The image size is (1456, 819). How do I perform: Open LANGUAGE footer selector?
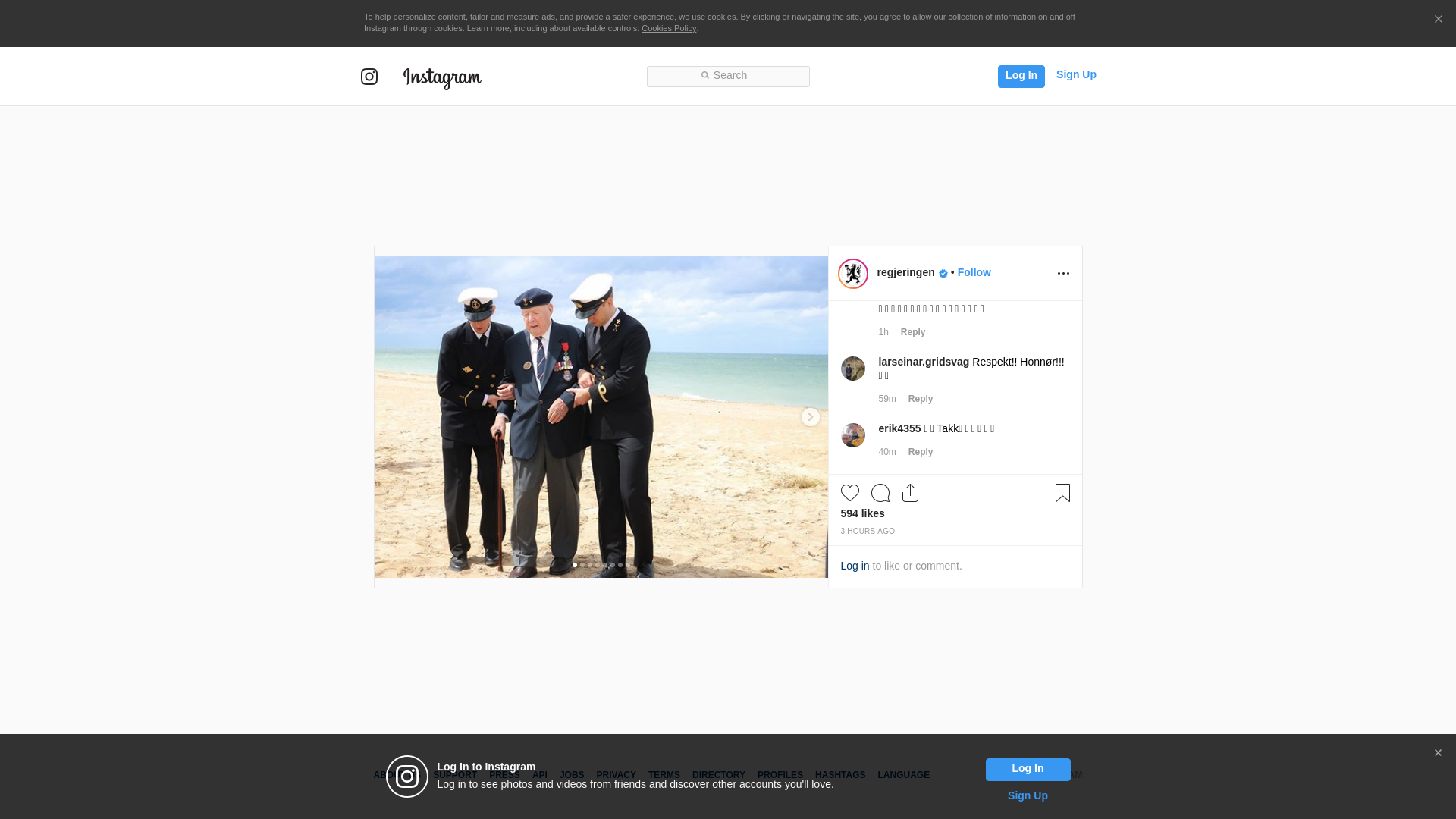(903, 775)
